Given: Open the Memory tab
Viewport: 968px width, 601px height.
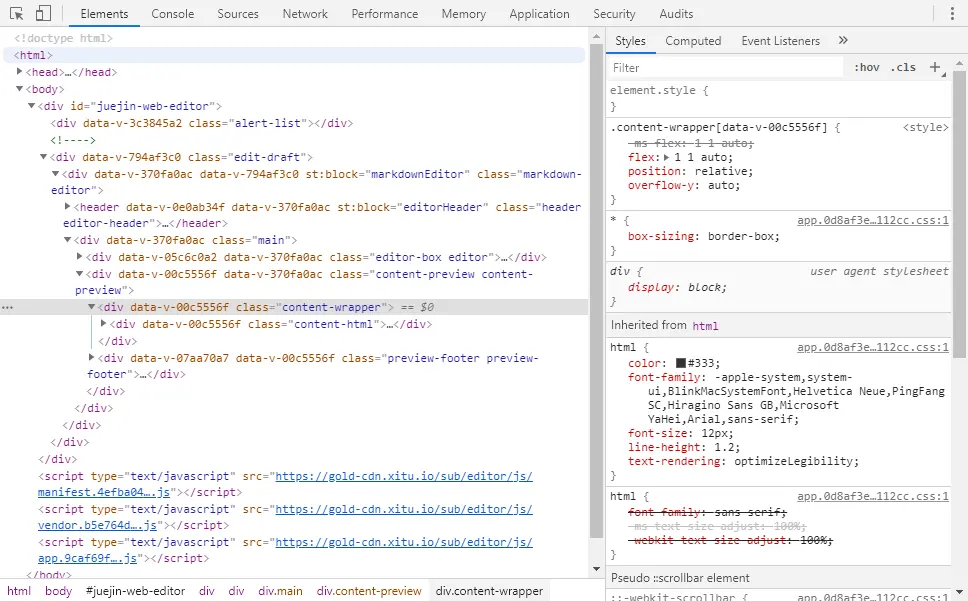Looking at the screenshot, I should pyautogui.click(x=464, y=14).
